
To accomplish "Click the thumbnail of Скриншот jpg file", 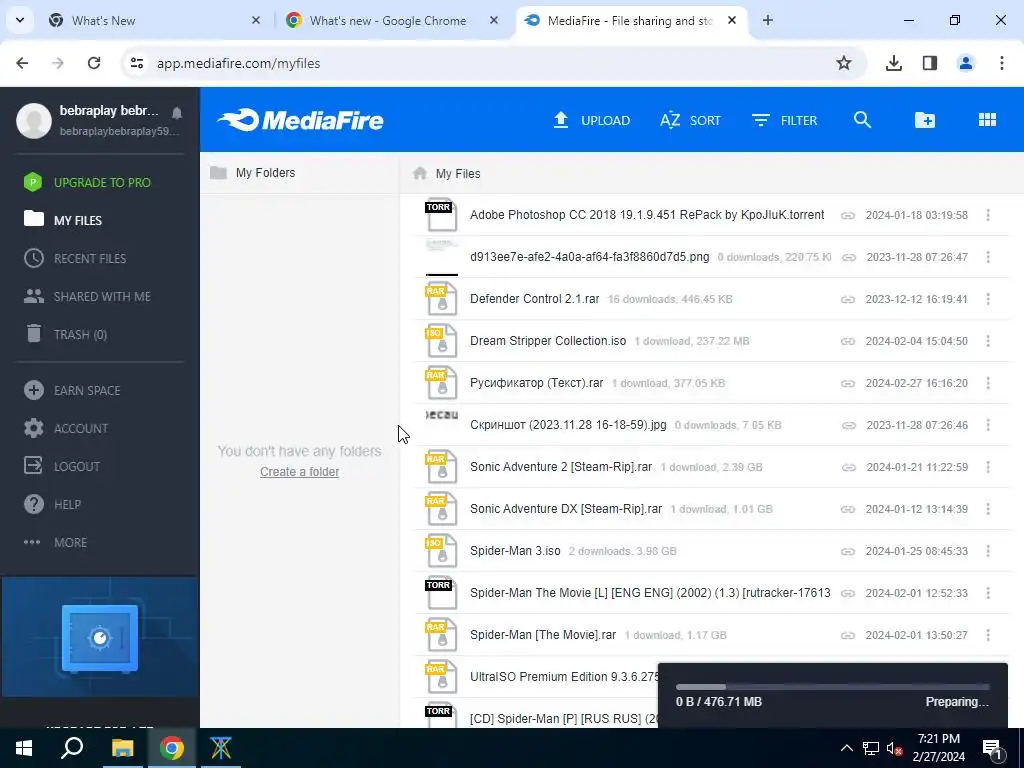I will (x=441, y=424).
